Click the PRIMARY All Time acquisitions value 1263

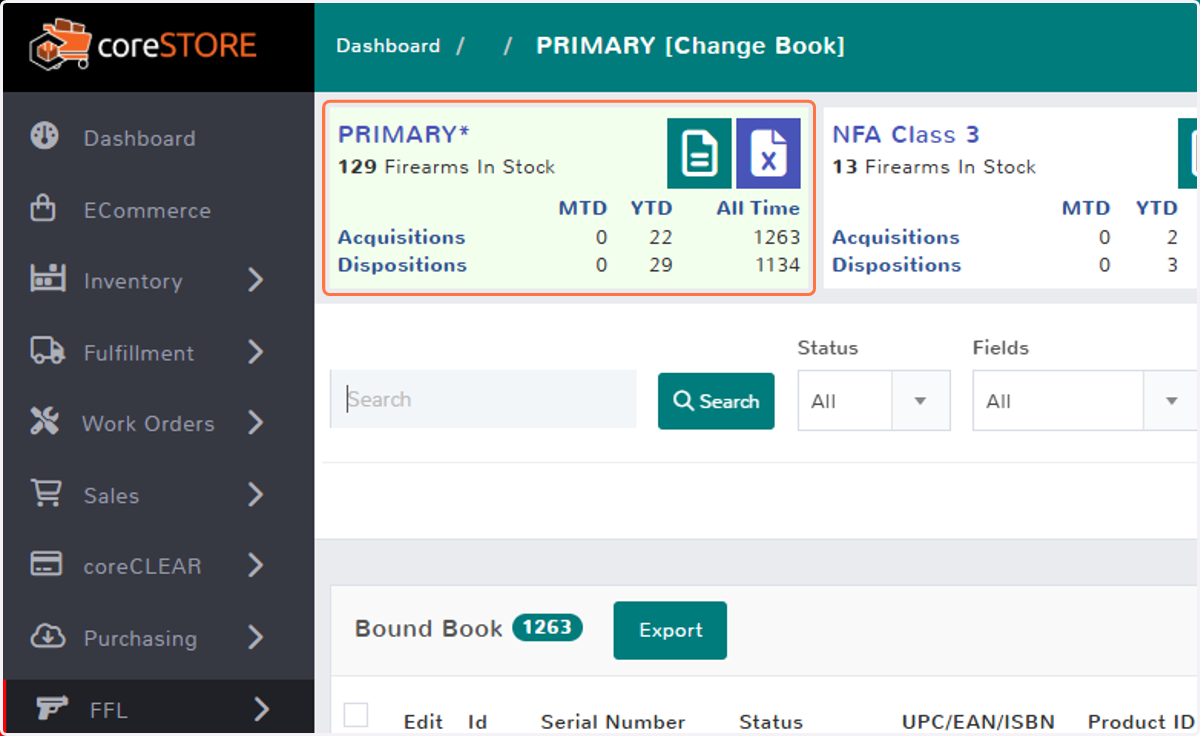pos(778,237)
